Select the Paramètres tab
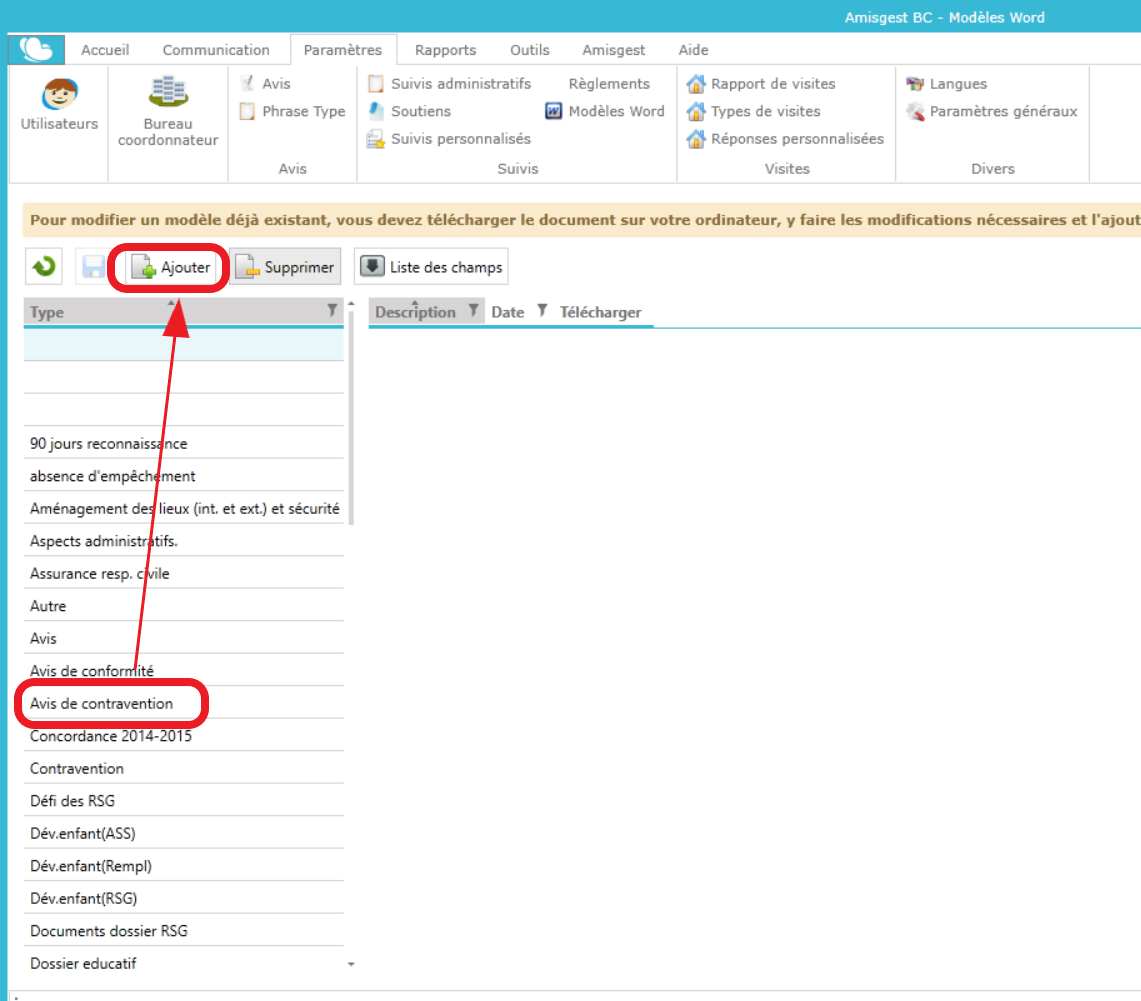 (x=343, y=50)
